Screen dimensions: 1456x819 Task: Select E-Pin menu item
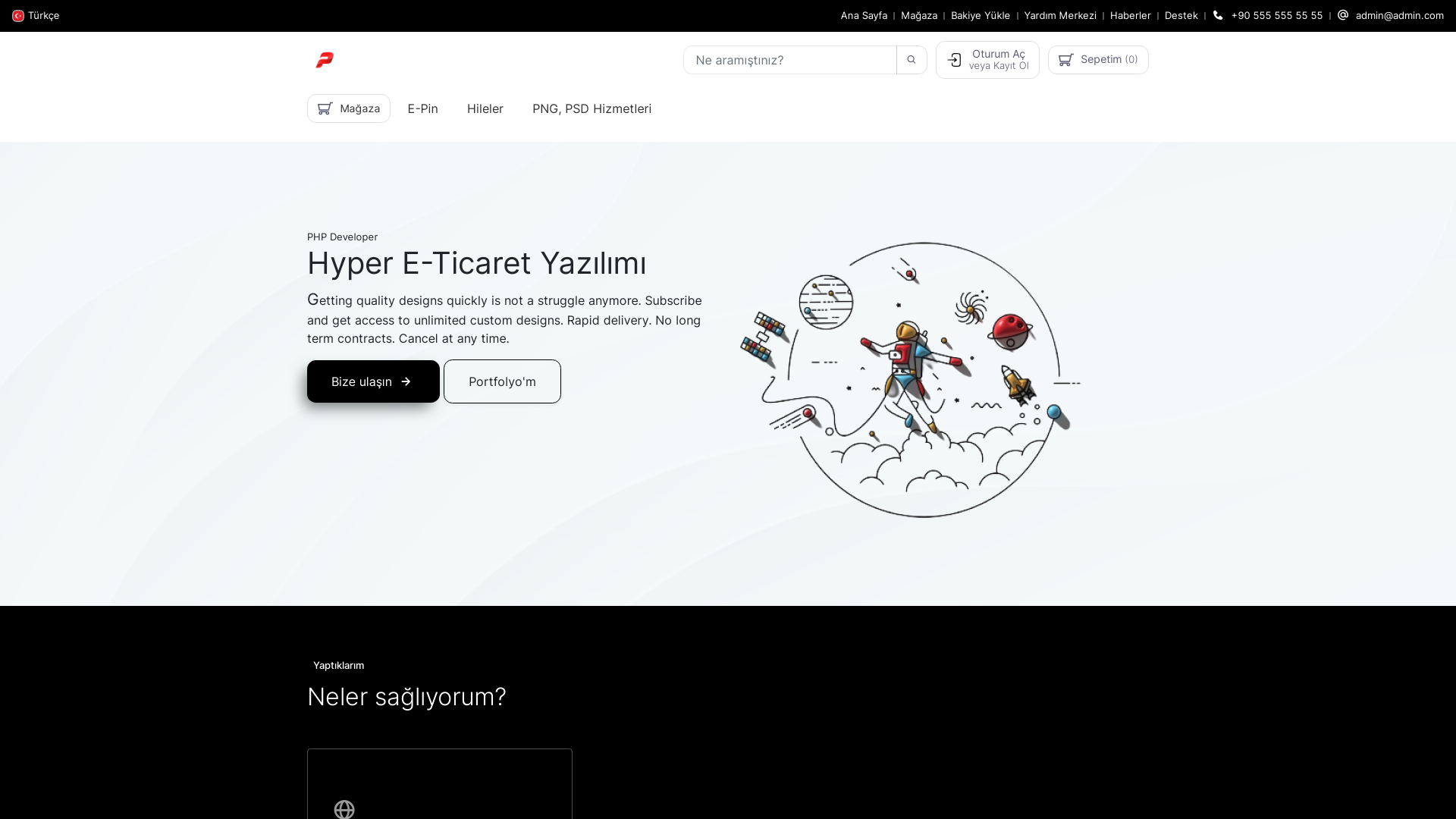[x=422, y=108]
